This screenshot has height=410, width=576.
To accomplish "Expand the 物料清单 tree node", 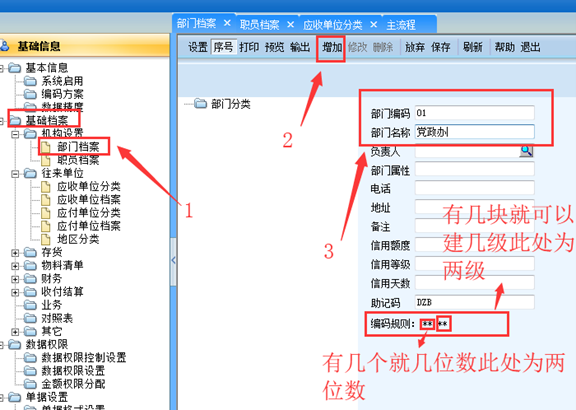I will pyautogui.click(x=15, y=266).
